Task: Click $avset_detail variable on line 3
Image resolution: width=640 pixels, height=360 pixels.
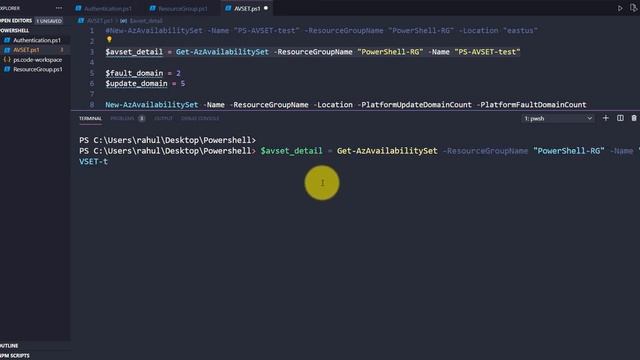Action: pos(134,52)
